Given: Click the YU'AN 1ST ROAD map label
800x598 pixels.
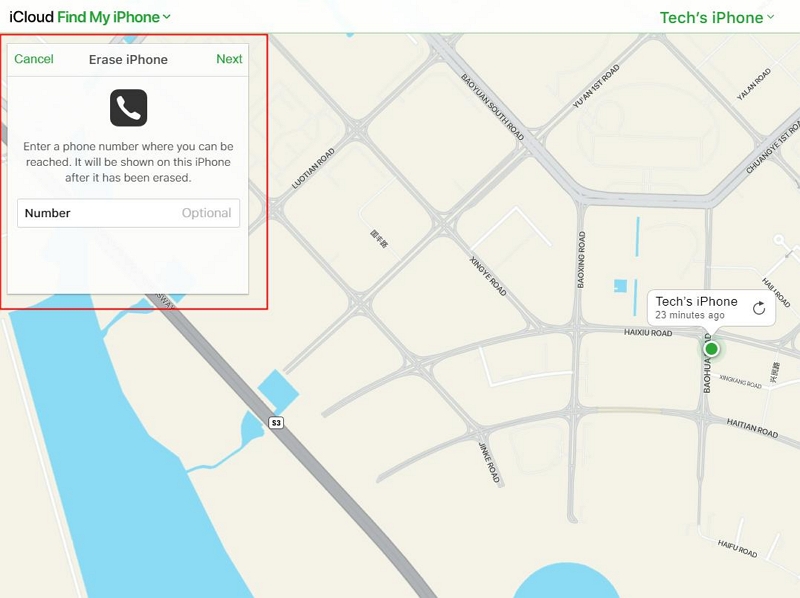Looking at the screenshot, I should 596,86.
